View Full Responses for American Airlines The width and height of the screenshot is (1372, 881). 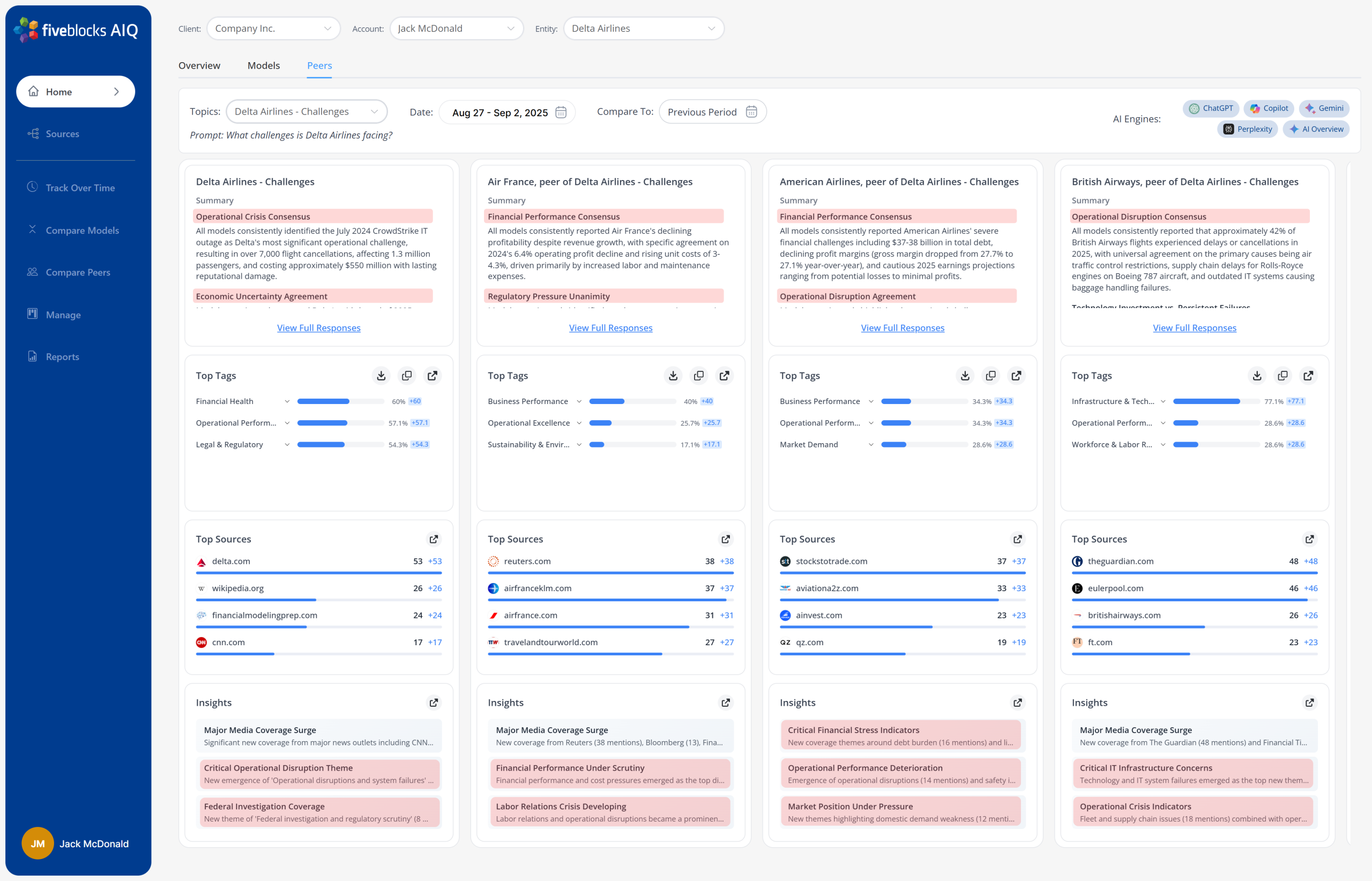903,328
